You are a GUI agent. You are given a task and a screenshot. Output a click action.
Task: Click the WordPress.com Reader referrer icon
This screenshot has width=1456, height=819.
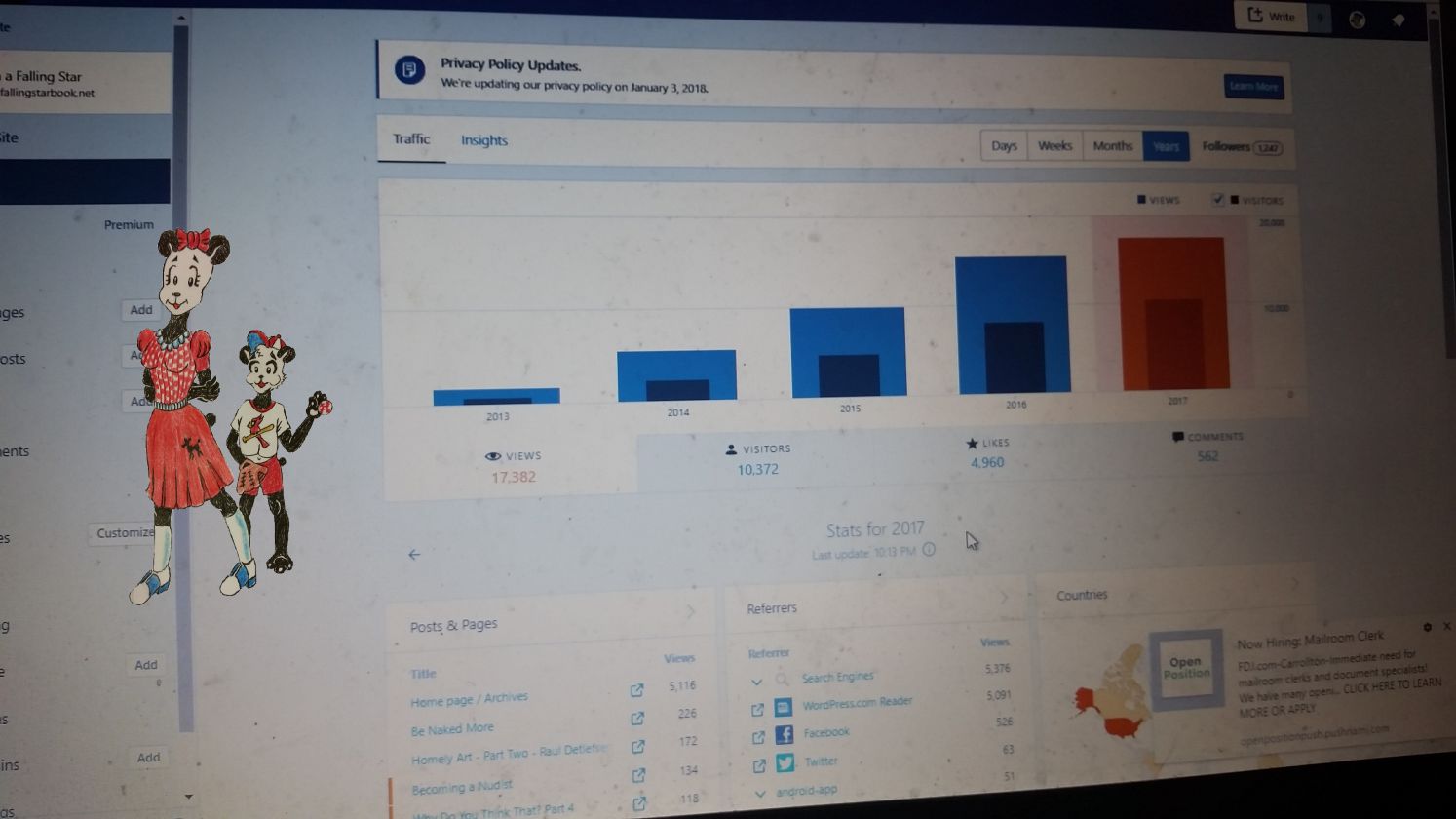[783, 707]
